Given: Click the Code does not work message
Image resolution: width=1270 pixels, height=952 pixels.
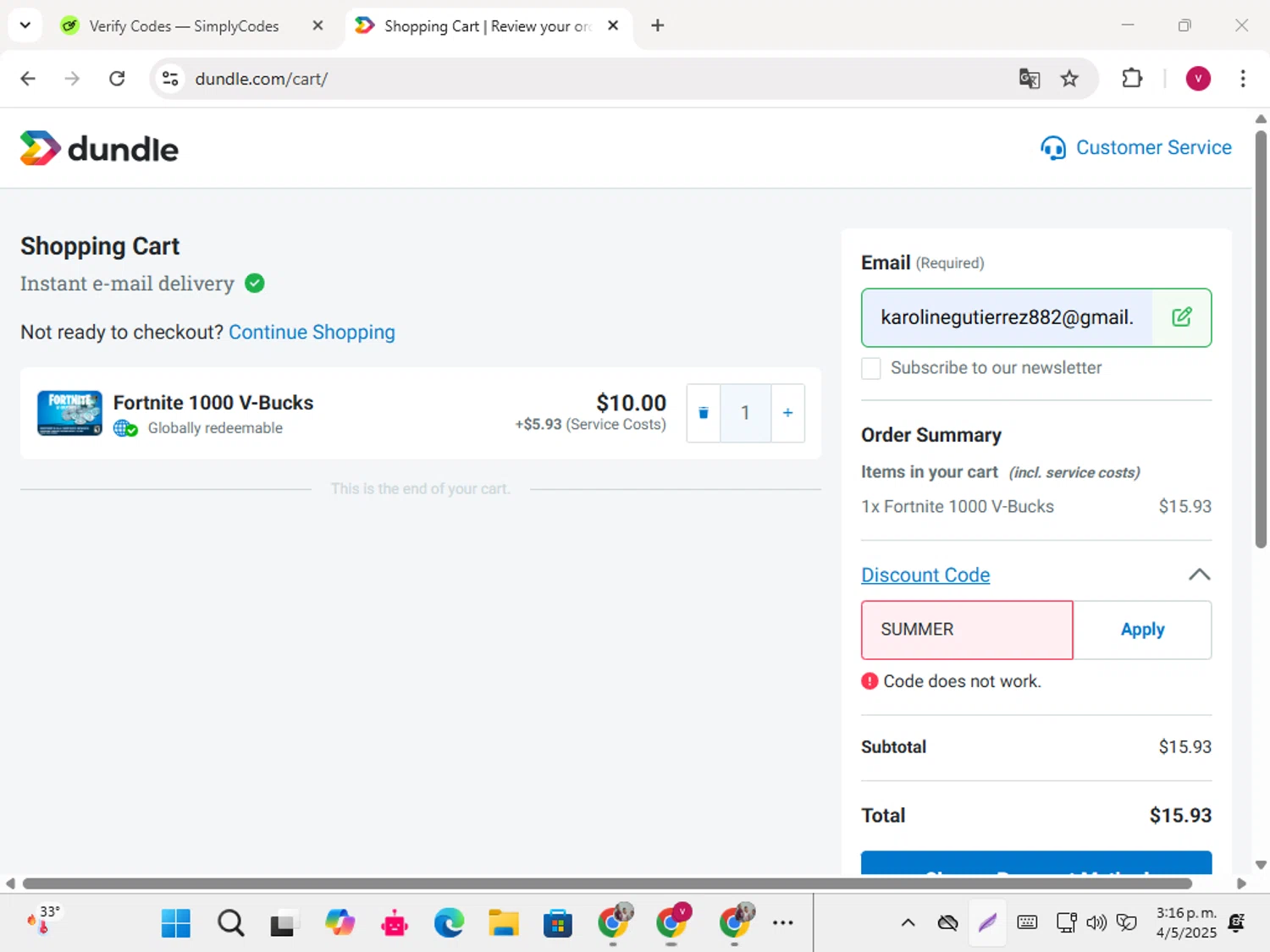Looking at the screenshot, I should coord(962,681).
